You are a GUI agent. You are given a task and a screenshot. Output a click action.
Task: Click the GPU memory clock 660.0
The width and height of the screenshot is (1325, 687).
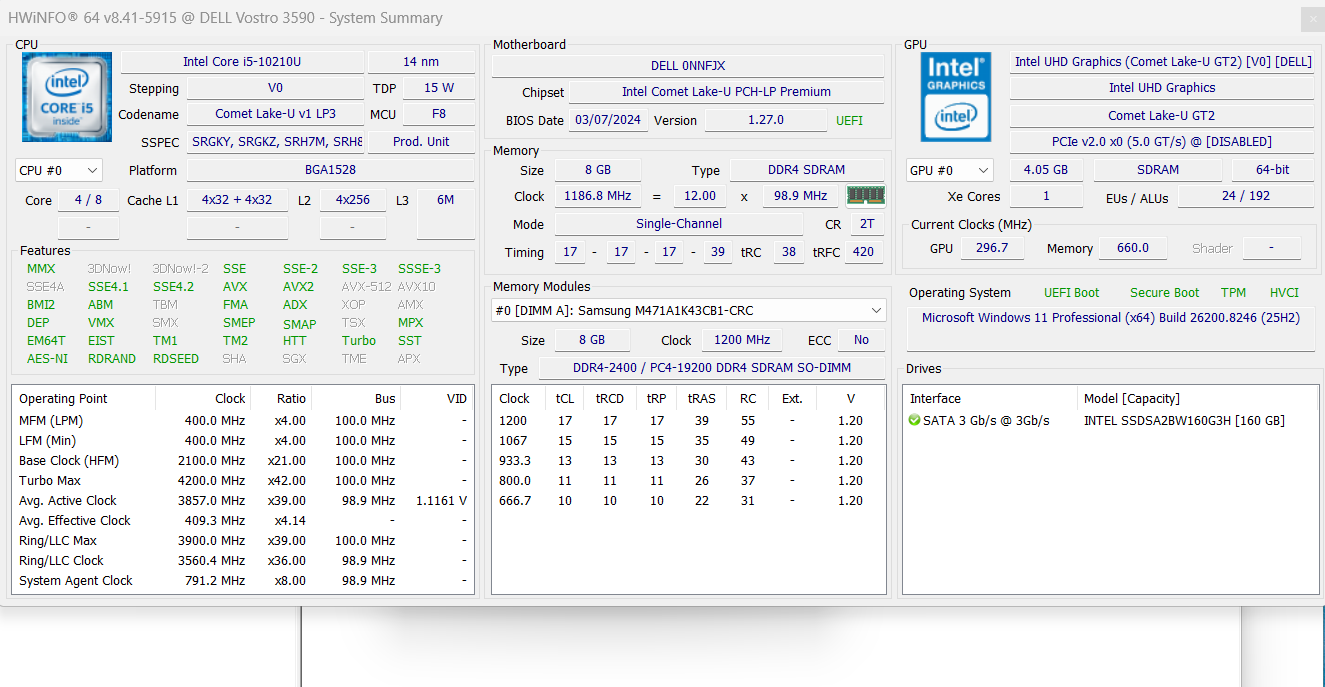[x=1133, y=248]
